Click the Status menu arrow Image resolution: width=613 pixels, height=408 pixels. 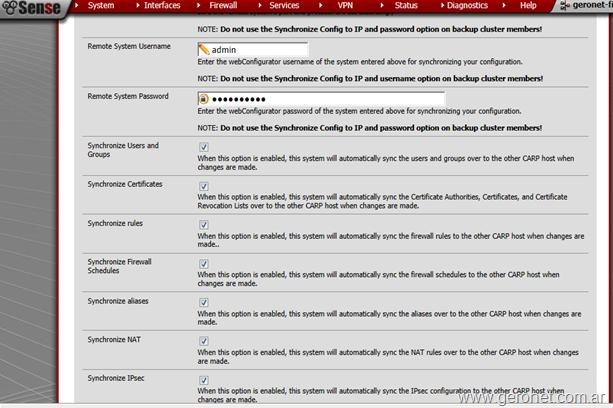click(x=382, y=5)
